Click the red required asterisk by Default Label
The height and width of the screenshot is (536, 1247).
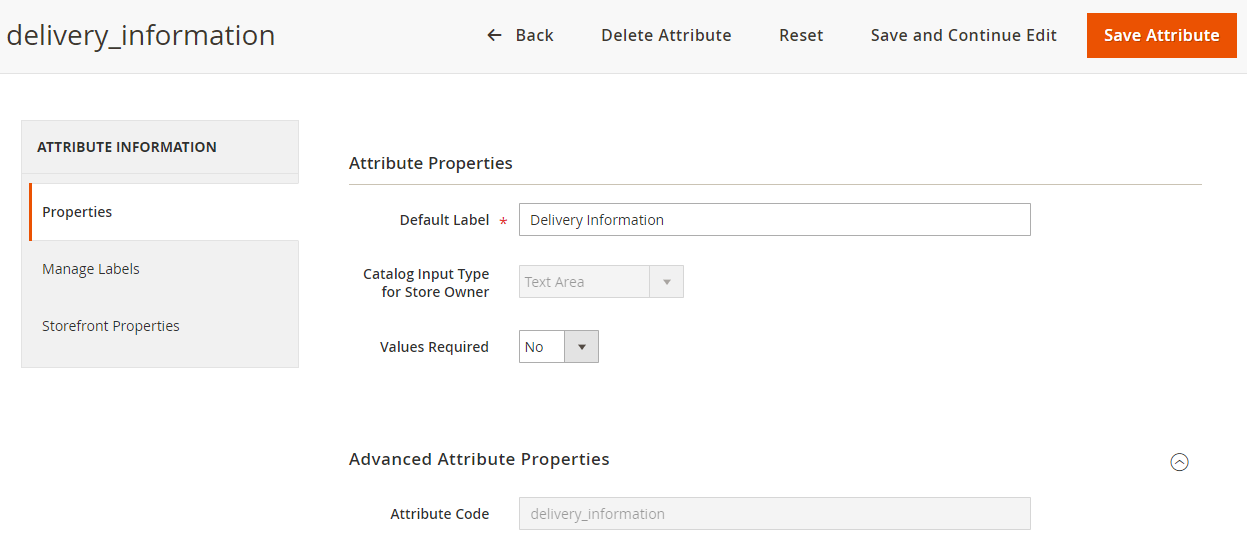click(503, 221)
